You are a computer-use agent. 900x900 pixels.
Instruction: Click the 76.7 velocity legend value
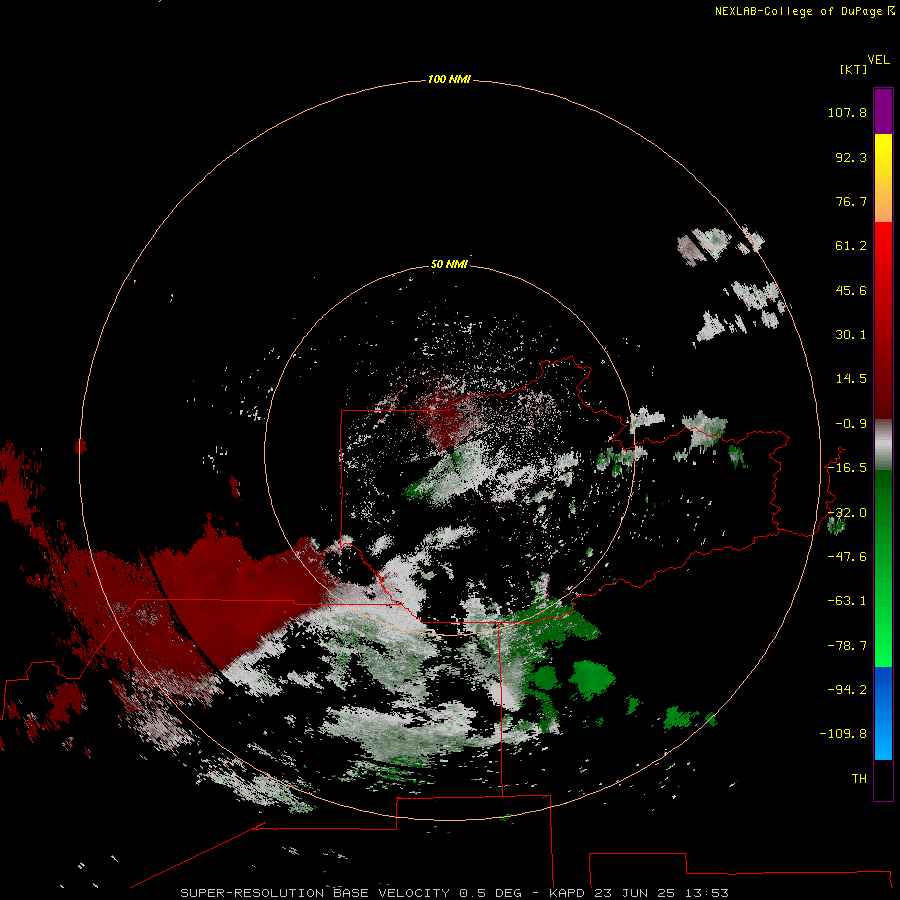click(x=851, y=201)
